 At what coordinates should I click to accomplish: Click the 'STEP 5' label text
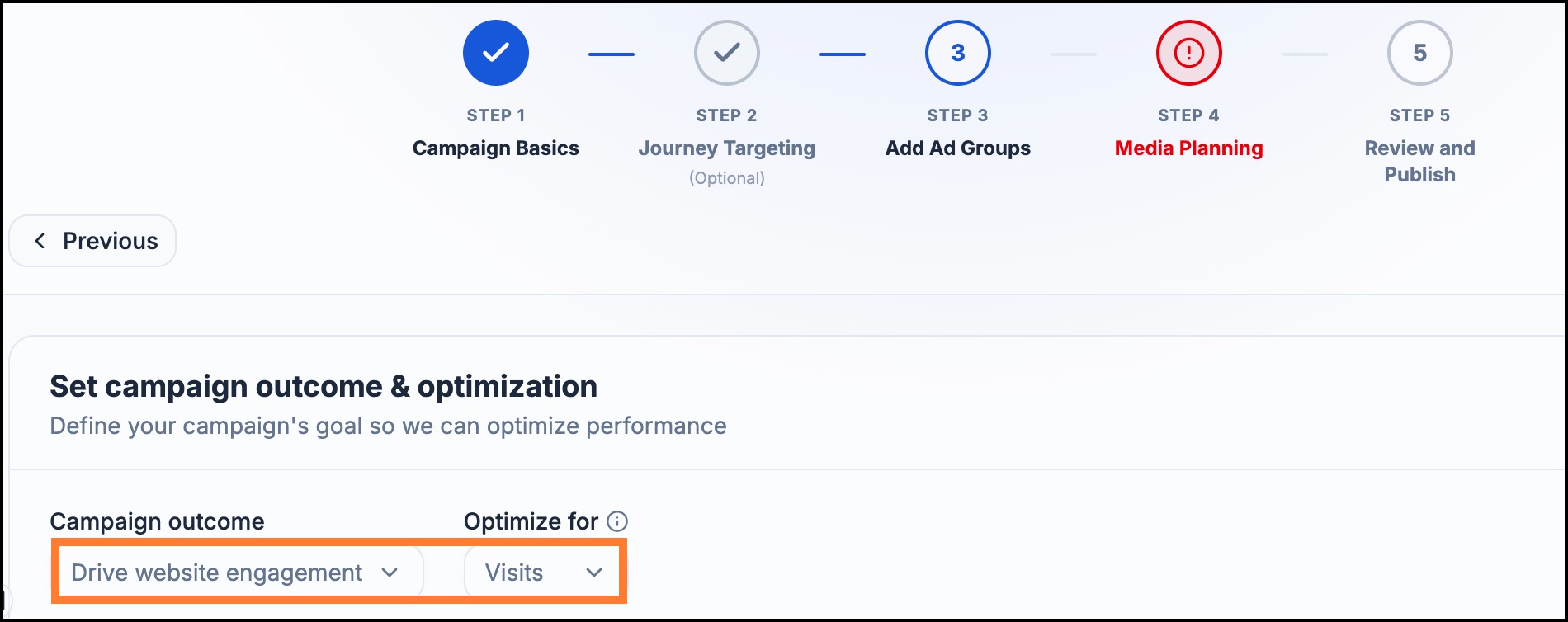coord(1420,115)
